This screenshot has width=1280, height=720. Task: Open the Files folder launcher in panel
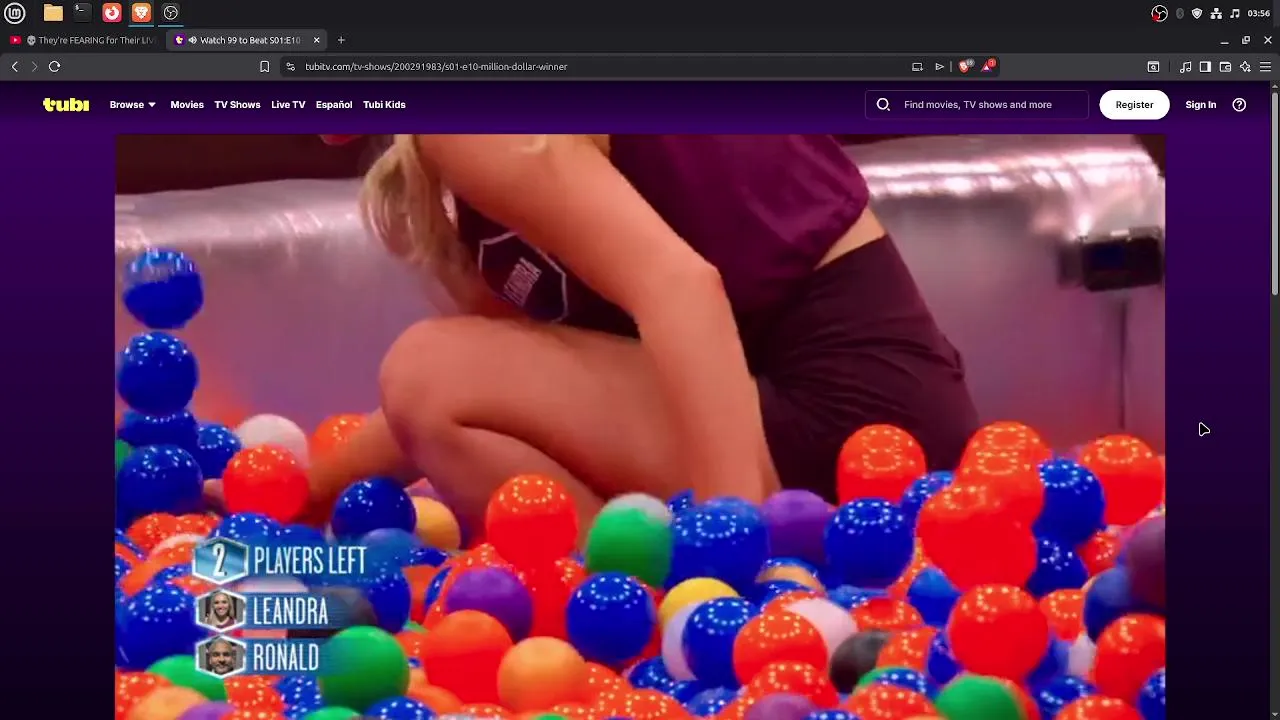pyautogui.click(x=53, y=13)
